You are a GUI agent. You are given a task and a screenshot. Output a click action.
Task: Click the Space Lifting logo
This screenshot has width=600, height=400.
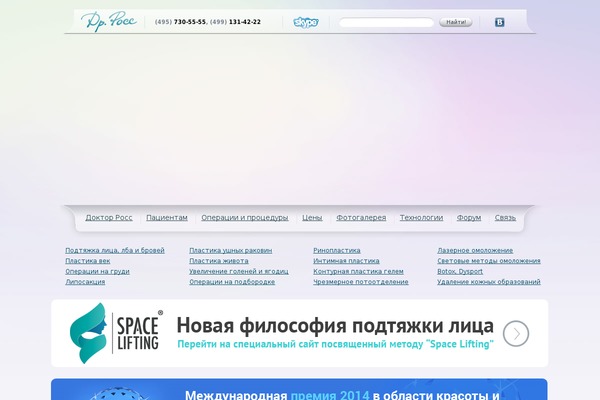click(116, 333)
